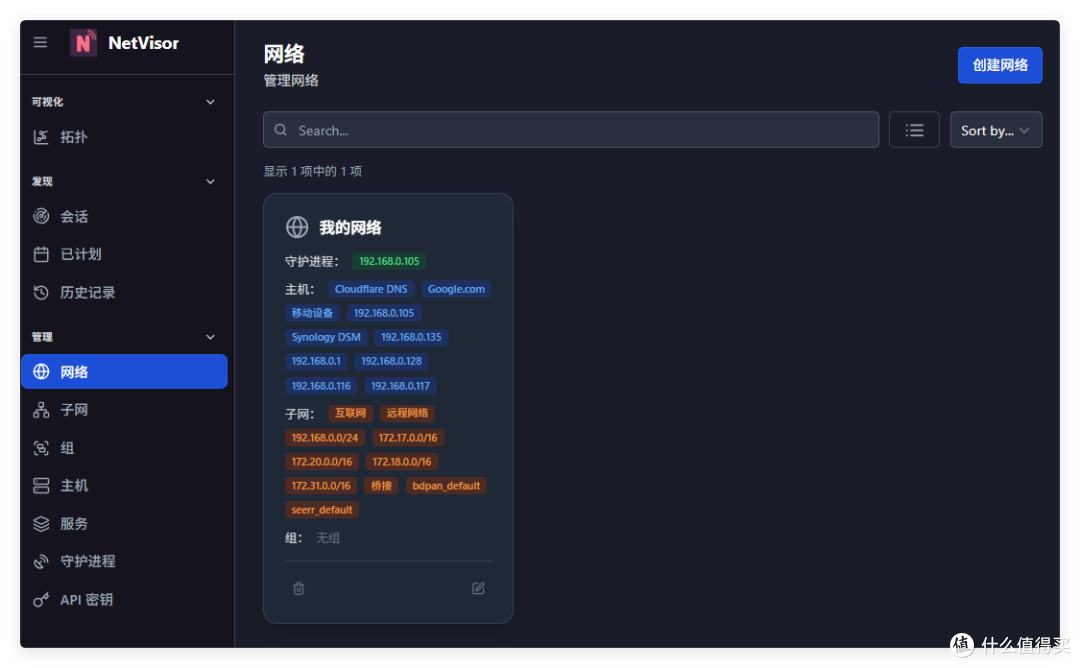Collapse the 管理 section chevron
The width and height of the screenshot is (1080, 668).
click(x=210, y=337)
